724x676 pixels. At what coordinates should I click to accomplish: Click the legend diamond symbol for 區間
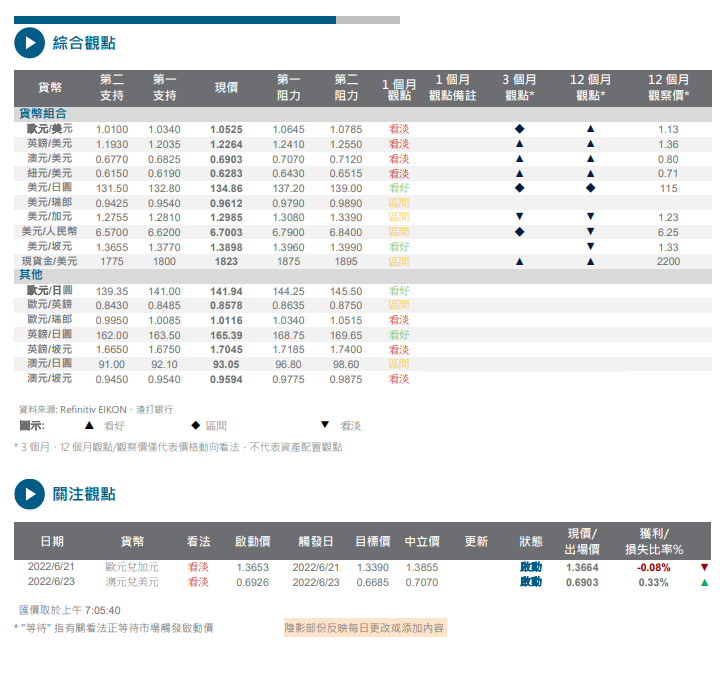point(194,425)
